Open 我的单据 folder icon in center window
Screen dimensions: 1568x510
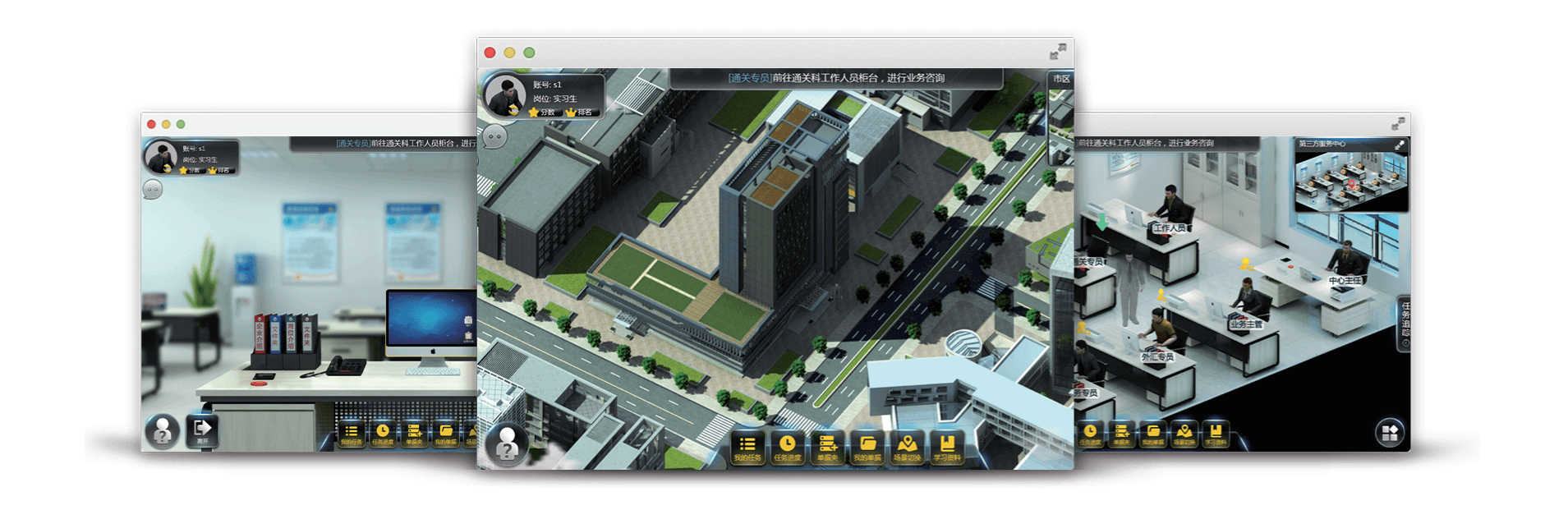[867, 448]
